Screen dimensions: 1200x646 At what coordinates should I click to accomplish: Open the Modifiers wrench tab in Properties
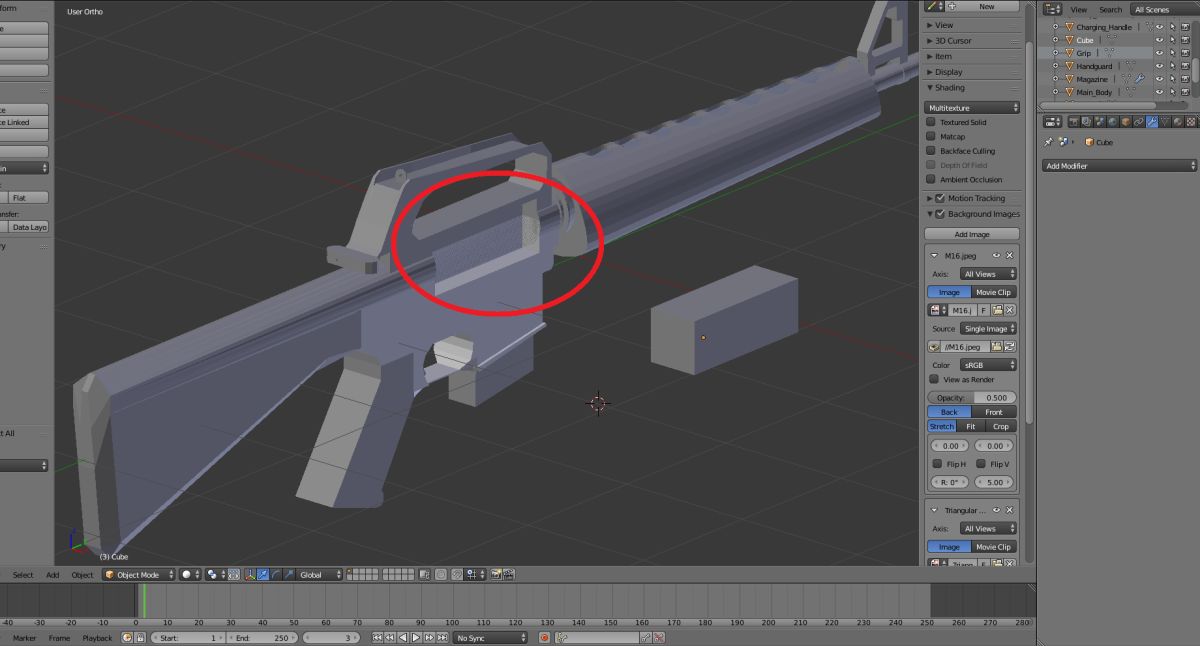(x=1152, y=121)
